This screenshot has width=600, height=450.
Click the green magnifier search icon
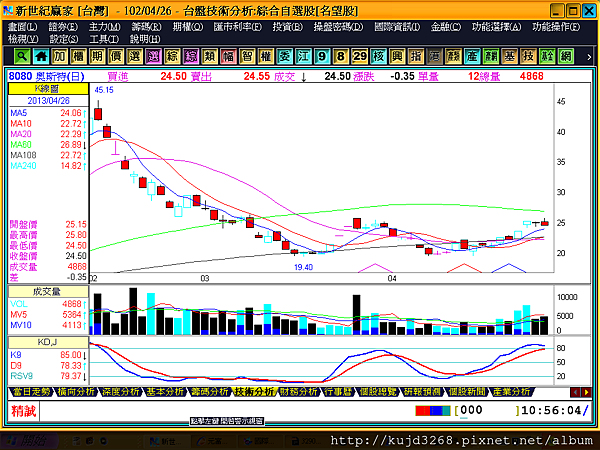(22, 57)
